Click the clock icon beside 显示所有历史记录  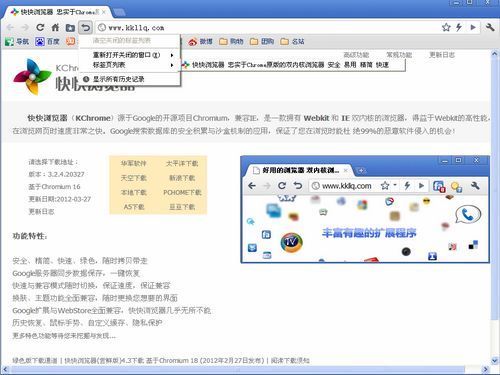coord(86,79)
